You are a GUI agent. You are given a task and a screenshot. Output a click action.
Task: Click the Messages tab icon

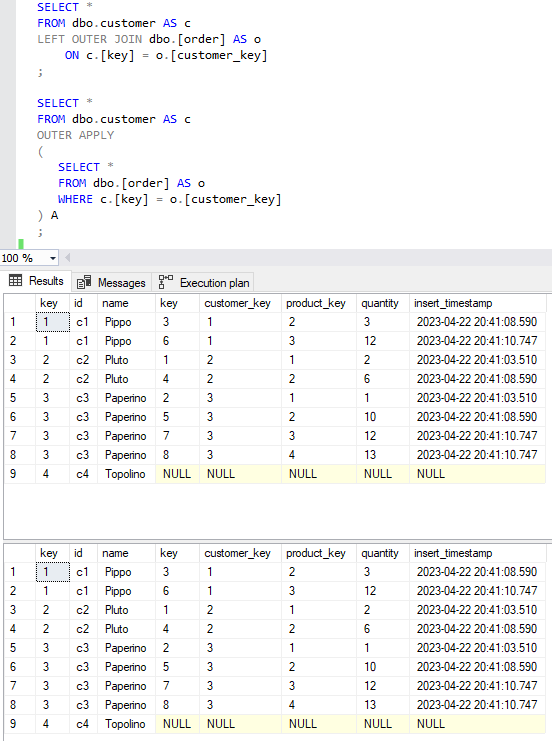(x=84, y=282)
